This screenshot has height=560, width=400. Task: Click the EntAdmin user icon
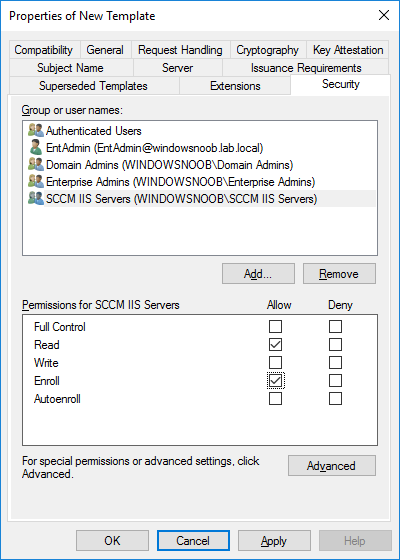36,147
